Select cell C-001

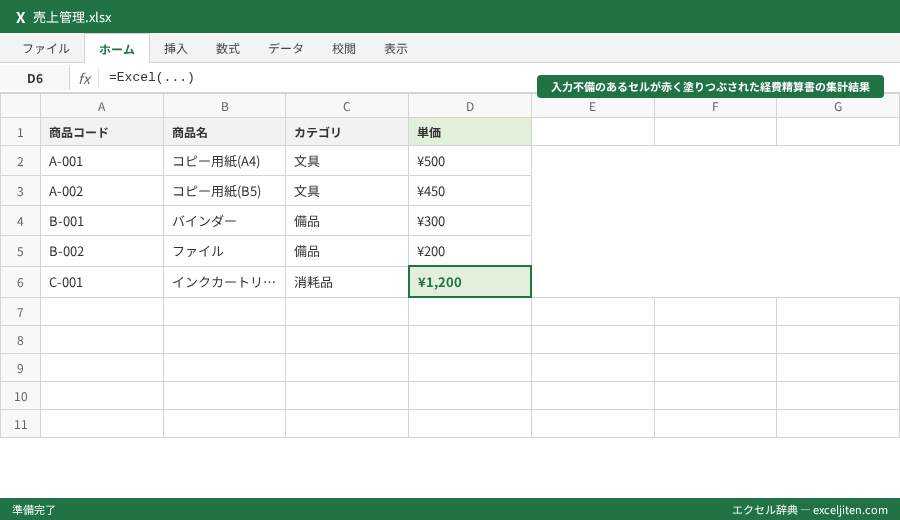point(102,282)
